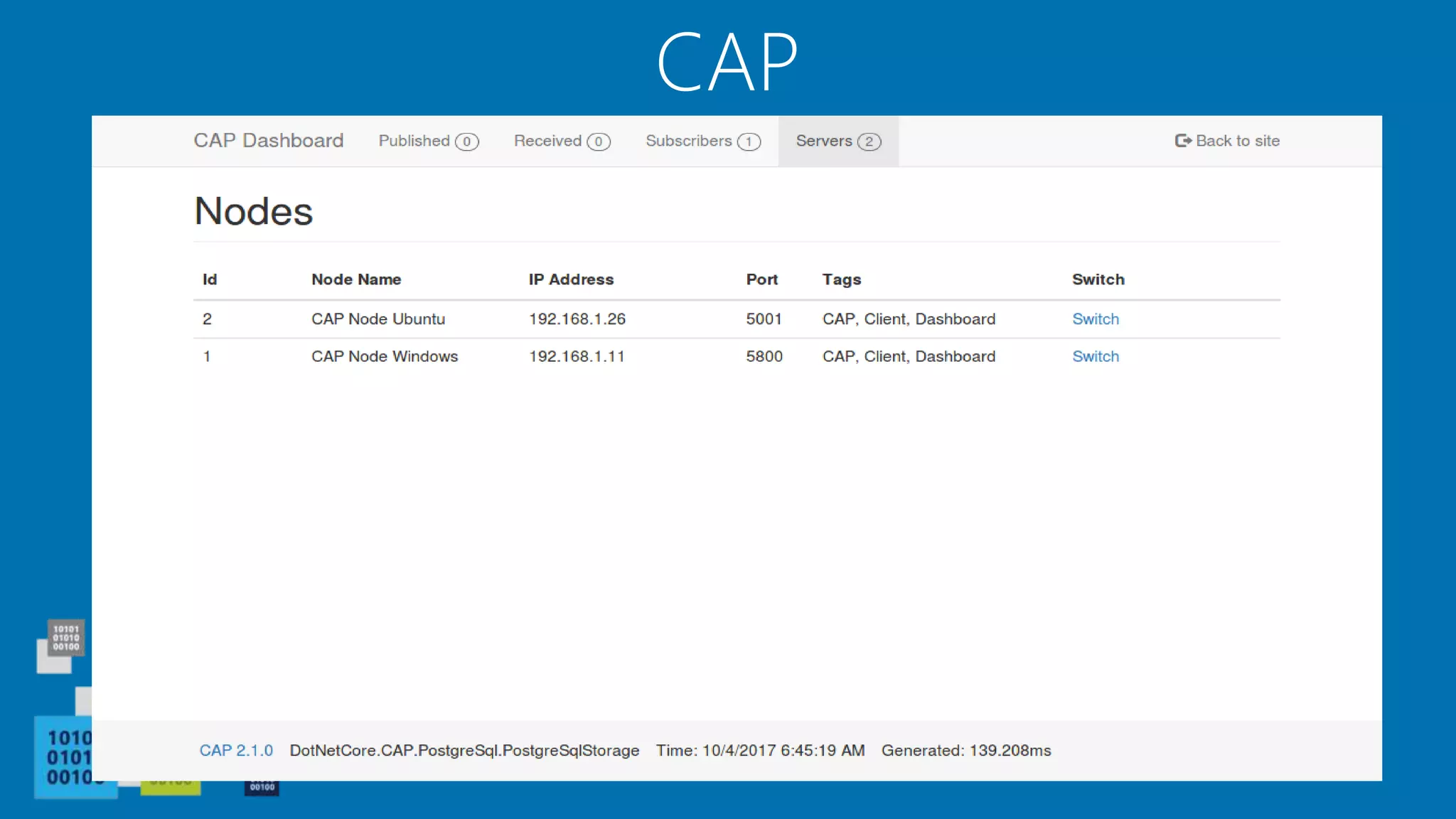Switch to the CAP Node Ubuntu server

tap(1095, 319)
